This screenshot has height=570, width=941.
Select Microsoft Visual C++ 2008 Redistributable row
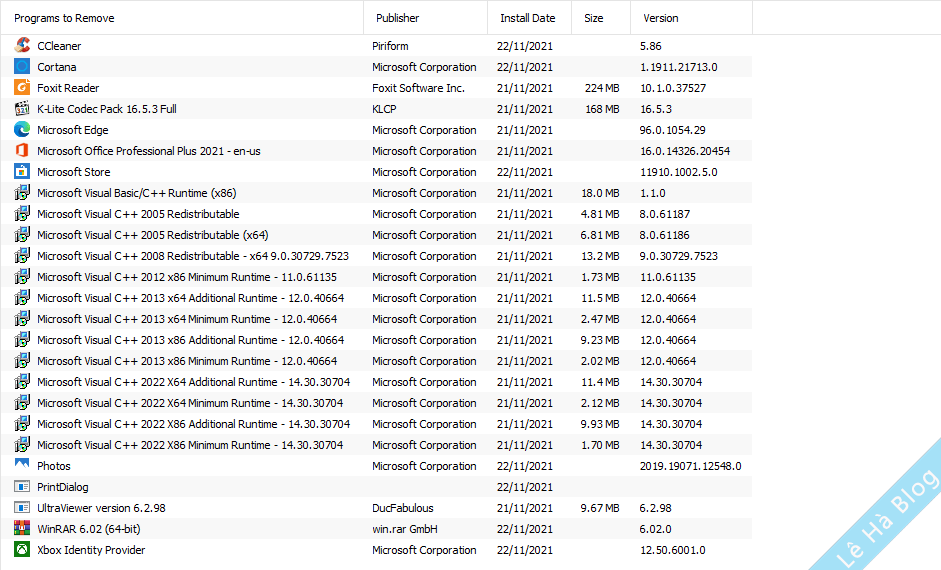193,256
